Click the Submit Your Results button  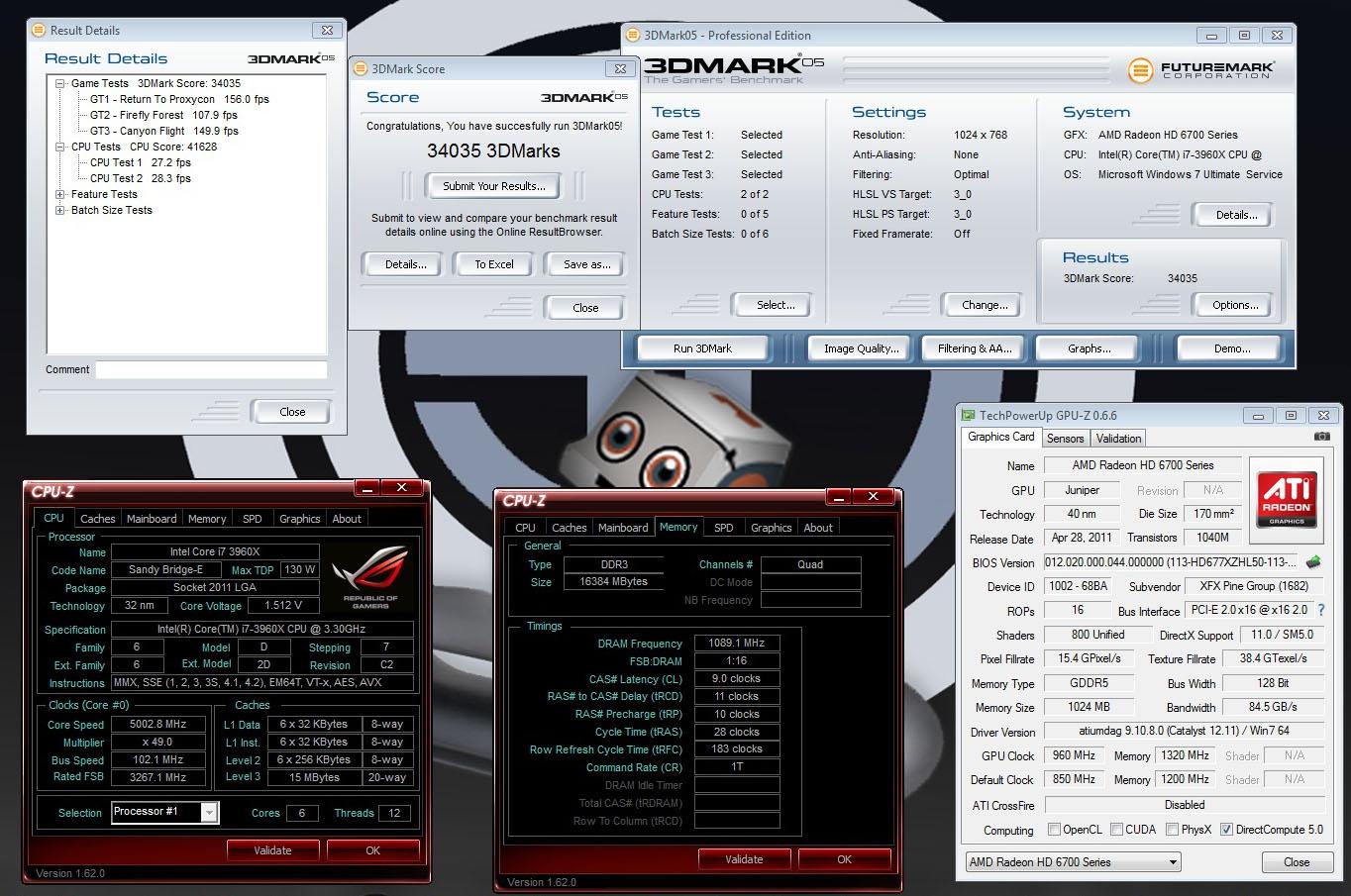coord(494,186)
